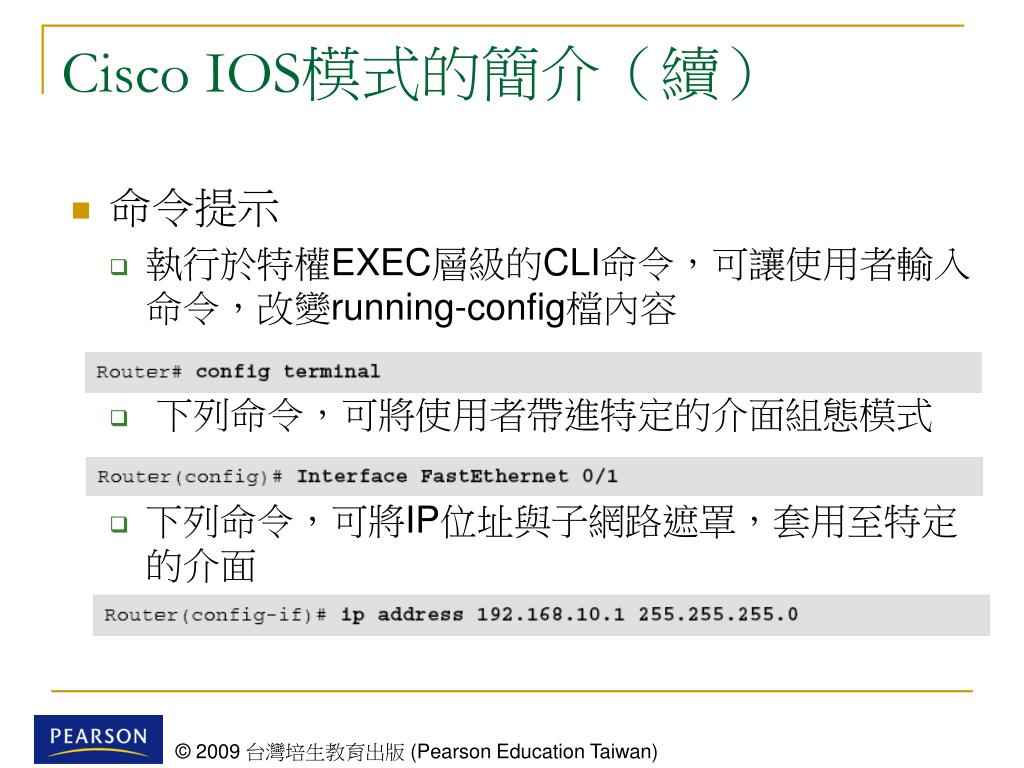The height and width of the screenshot is (768, 1024).
Task: Click the text '下列命令，可將使用者帶進特定的介面組態模式'
Action: click(544, 415)
